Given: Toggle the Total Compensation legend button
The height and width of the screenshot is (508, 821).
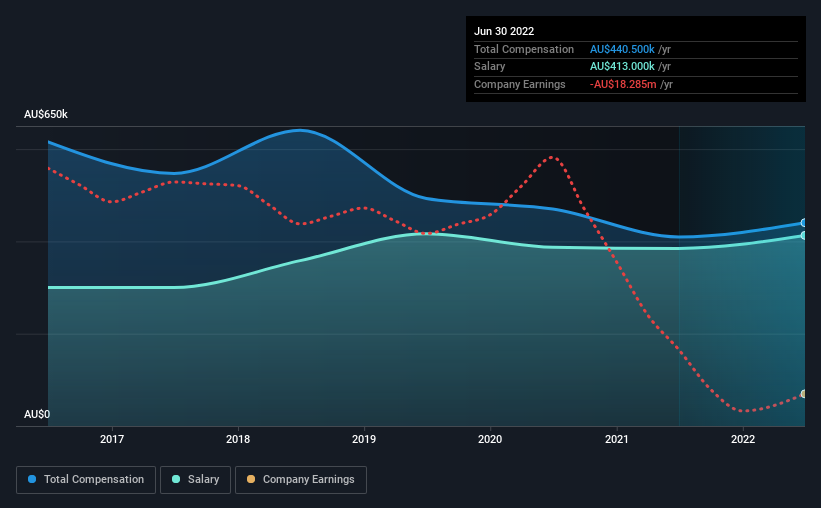Looking at the screenshot, I should pyautogui.click(x=86, y=480).
